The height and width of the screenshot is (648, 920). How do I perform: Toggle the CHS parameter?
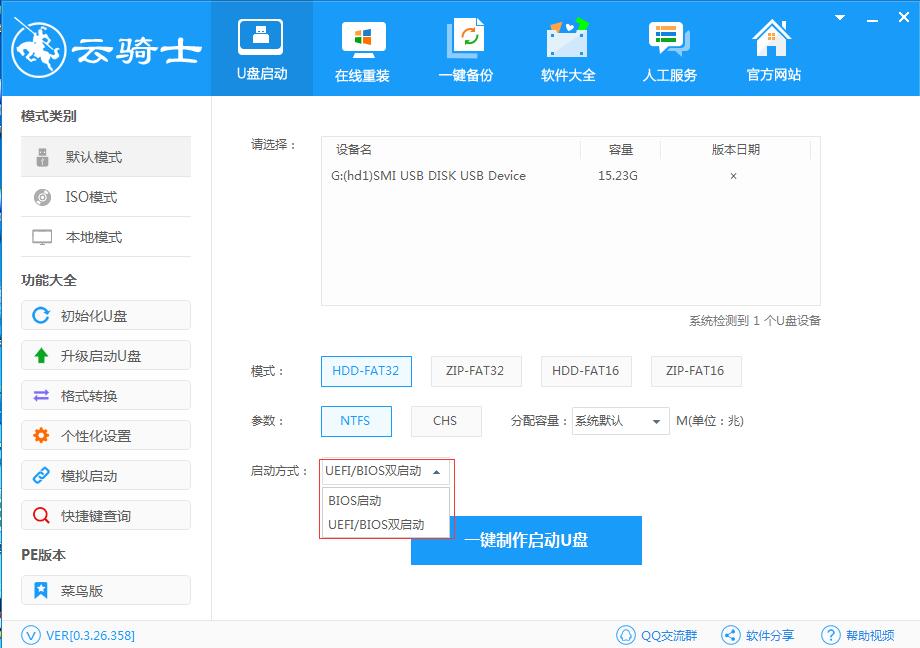coord(446,421)
